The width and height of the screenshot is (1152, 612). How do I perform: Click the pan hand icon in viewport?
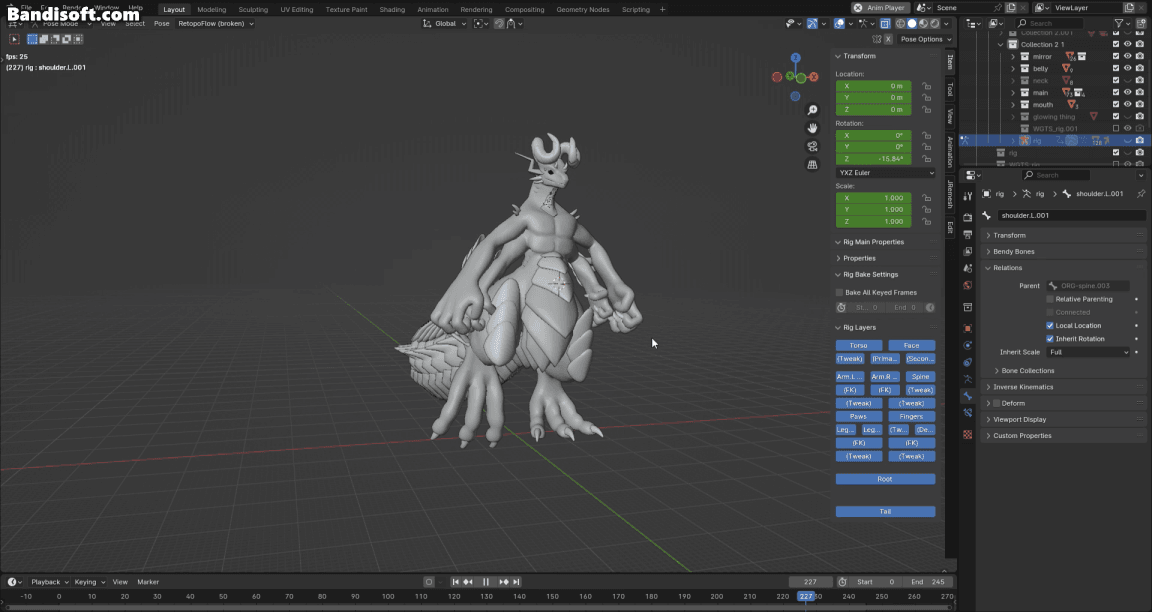[813, 128]
